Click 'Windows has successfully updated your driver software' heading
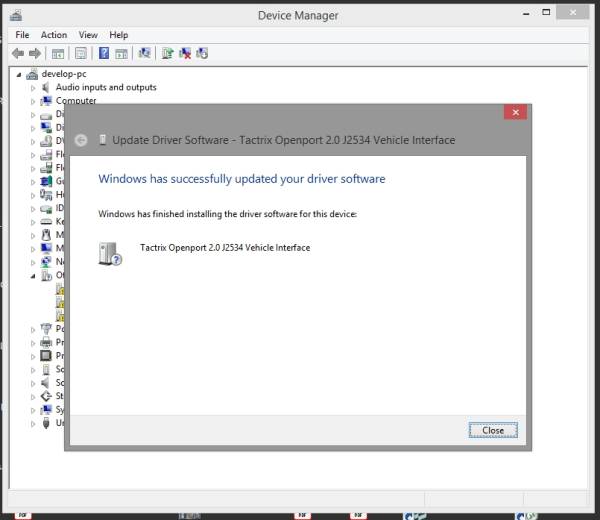 point(241,179)
